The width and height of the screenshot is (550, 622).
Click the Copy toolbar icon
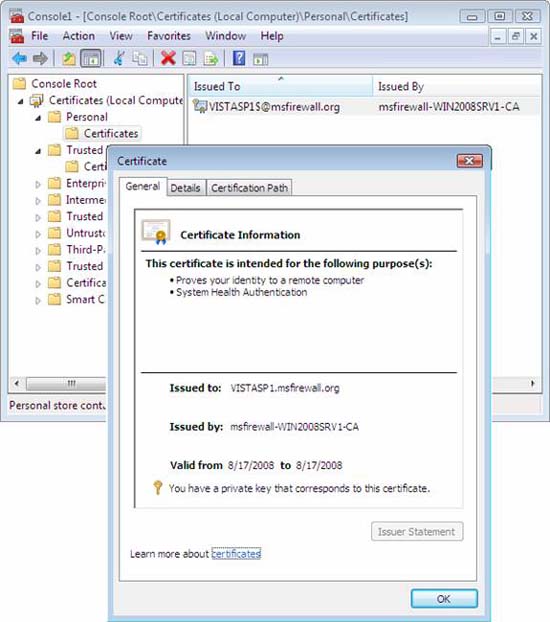point(140,59)
